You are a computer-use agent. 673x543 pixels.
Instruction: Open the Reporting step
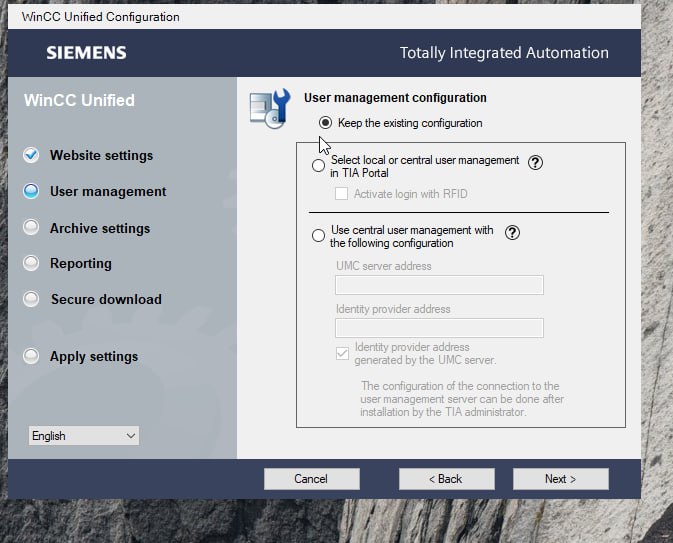point(81,264)
